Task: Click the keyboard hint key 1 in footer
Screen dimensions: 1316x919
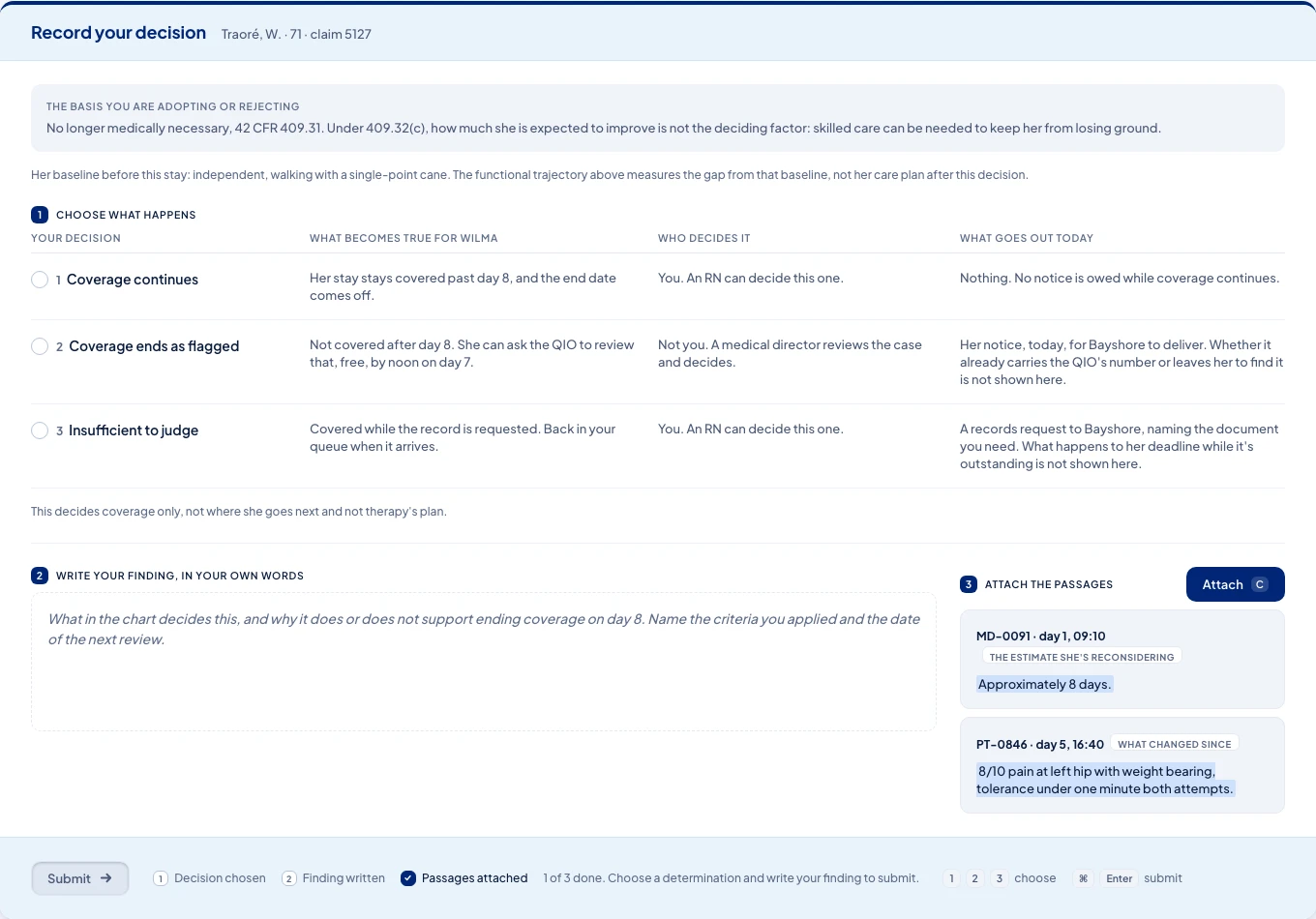Action: [x=952, y=878]
